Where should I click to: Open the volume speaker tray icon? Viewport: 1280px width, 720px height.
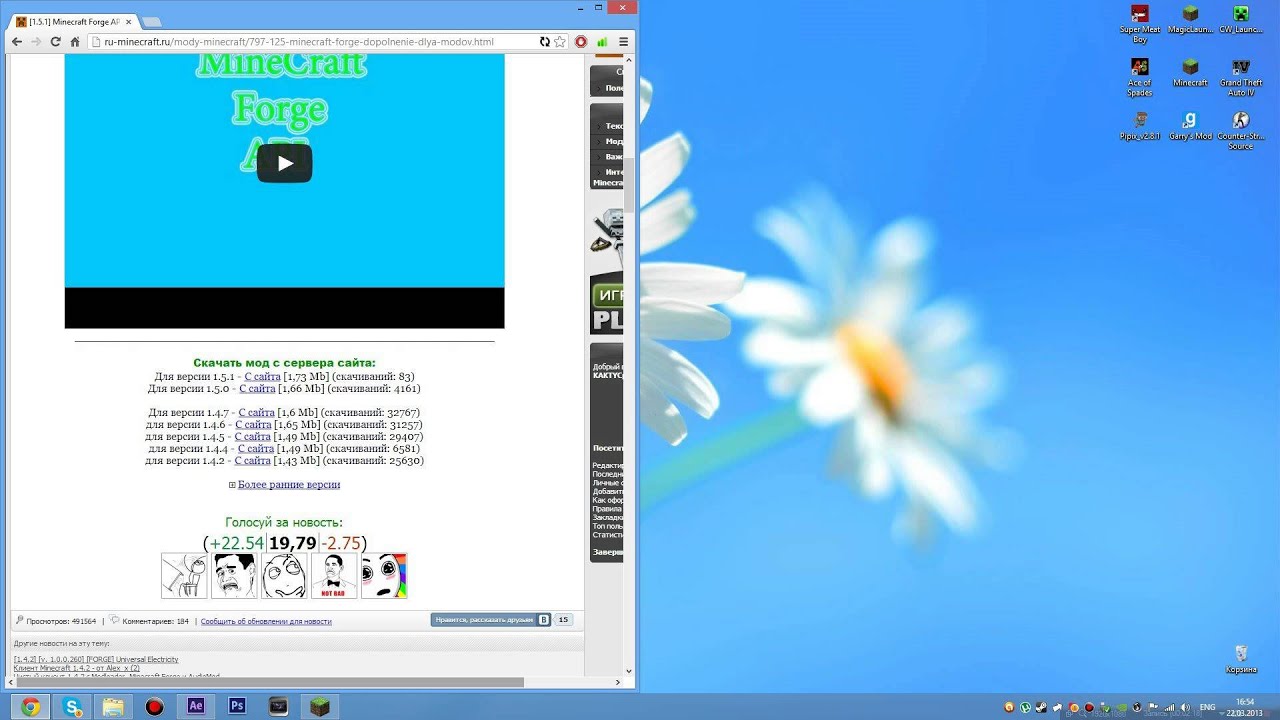point(1185,707)
